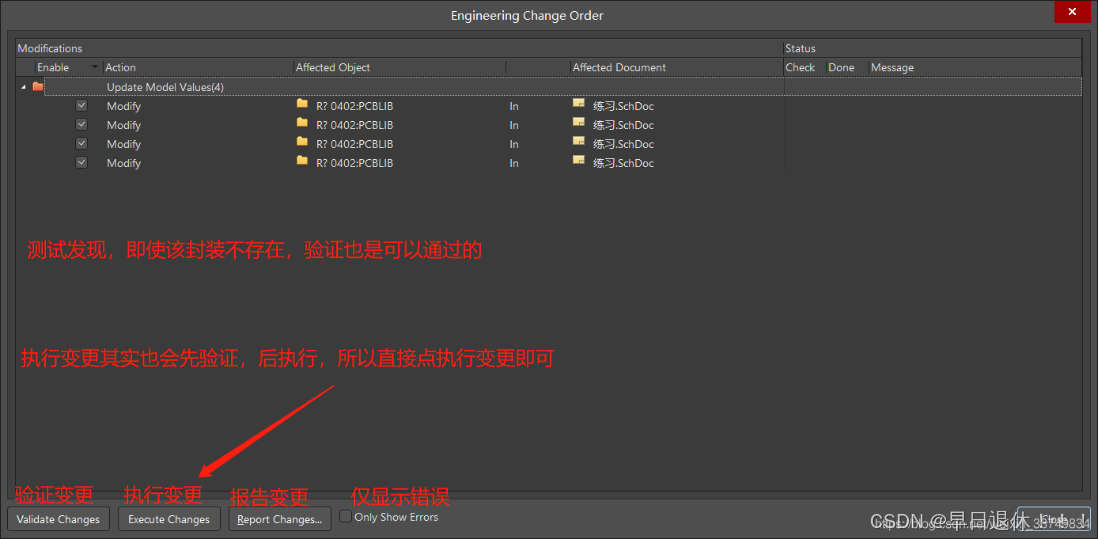The image size is (1098, 539).
Task: Click 'In' cell of the fourth row
Action: (514, 163)
